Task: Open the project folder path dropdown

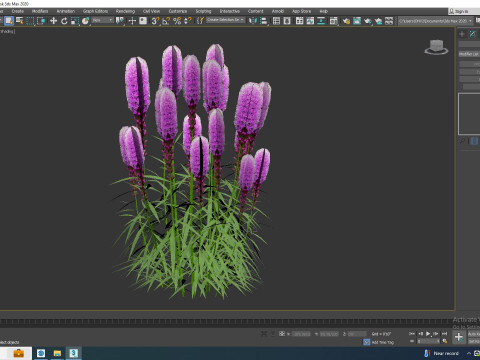Action: (435, 21)
